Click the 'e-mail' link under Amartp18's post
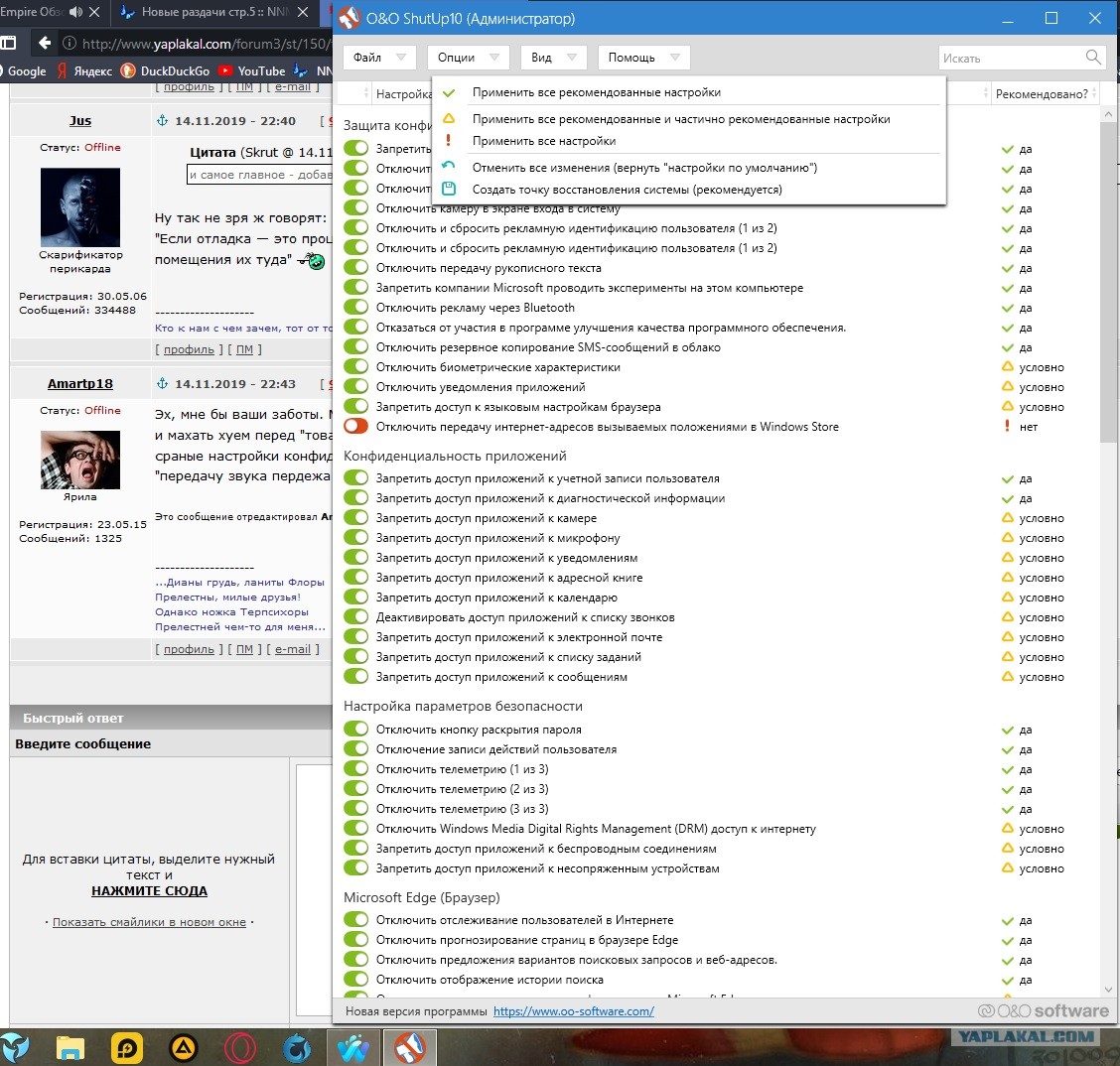 pyautogui.click(x=292, y=649)
